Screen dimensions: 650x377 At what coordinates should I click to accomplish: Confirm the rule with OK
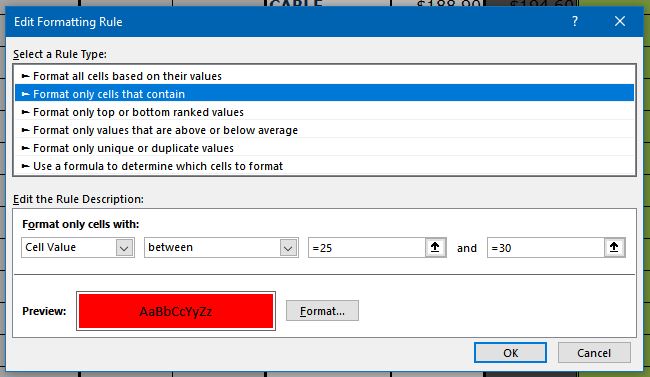pos(510,353)
